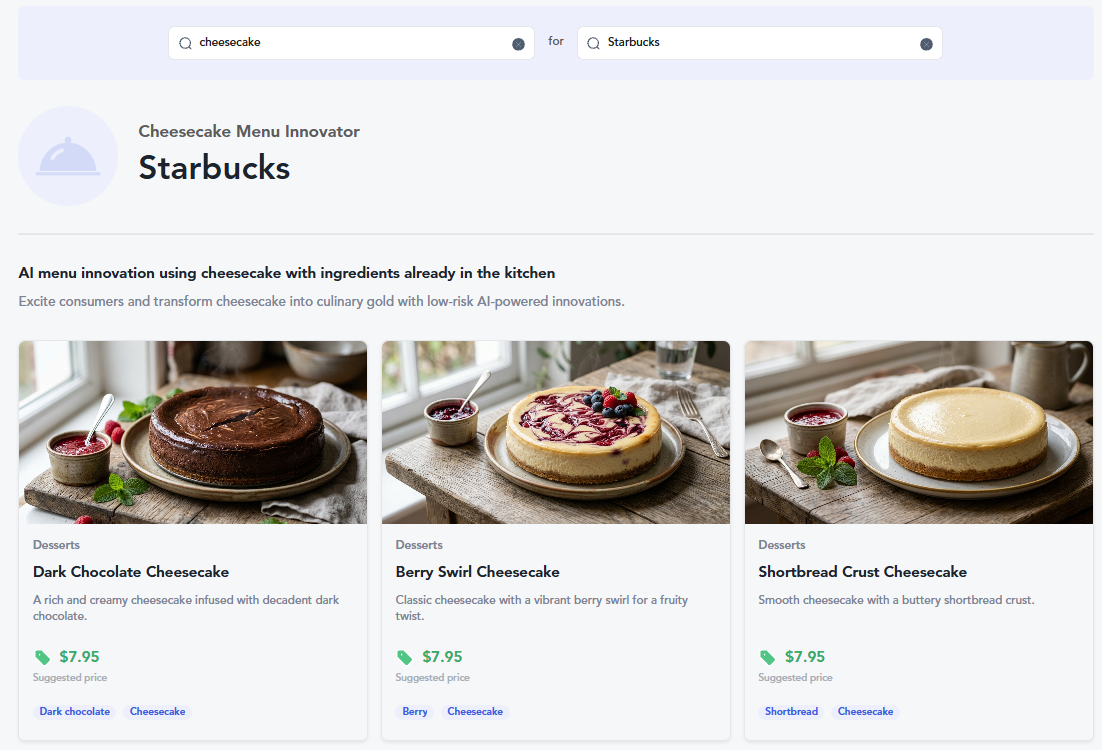Click the price tag icon on Dark Chocolate Cheesecake
Image resolution: width=1102 pixels, height=750 pixels.
(x=43, y=657)
